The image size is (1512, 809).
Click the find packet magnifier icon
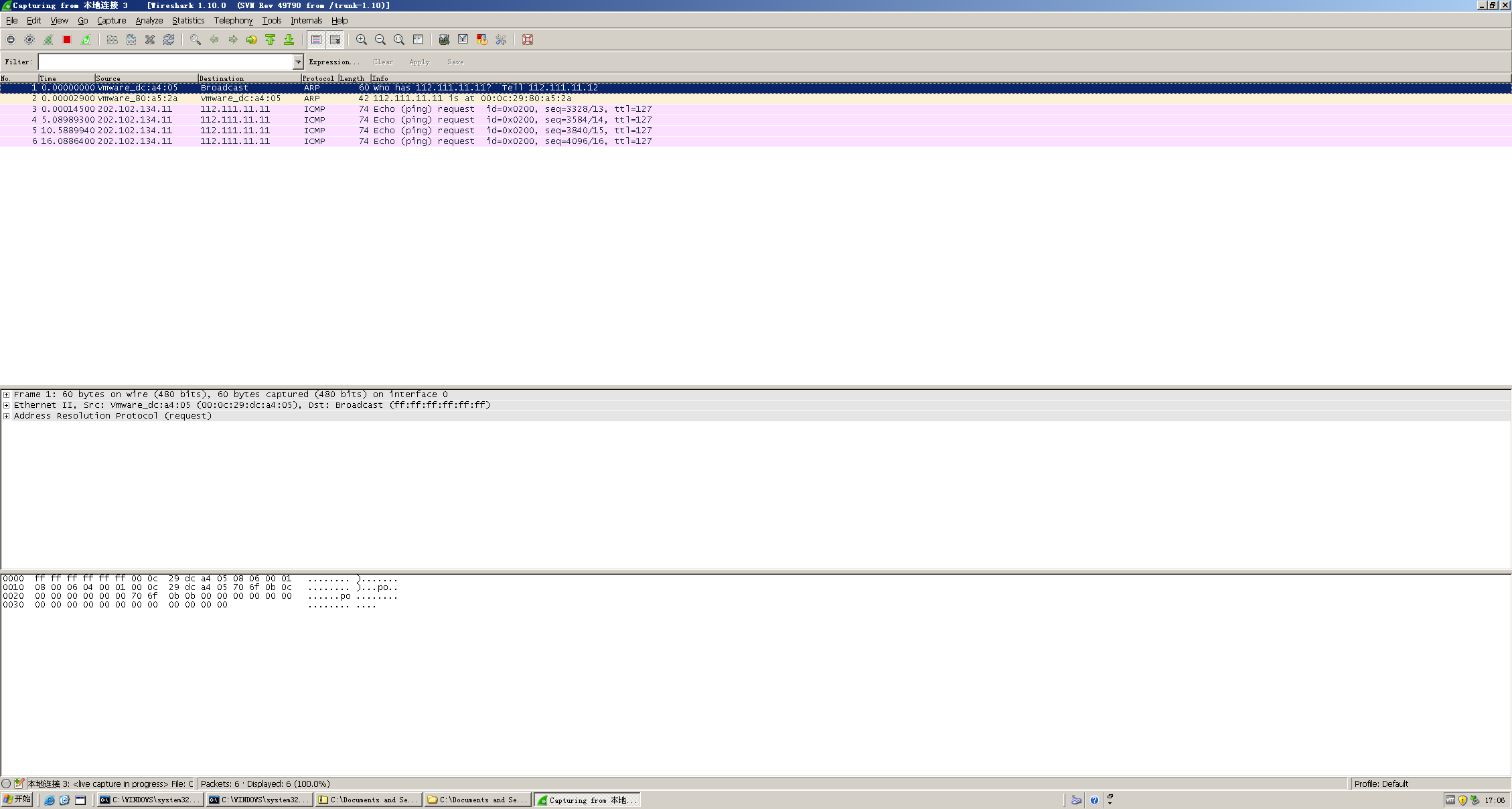(196, 40)
